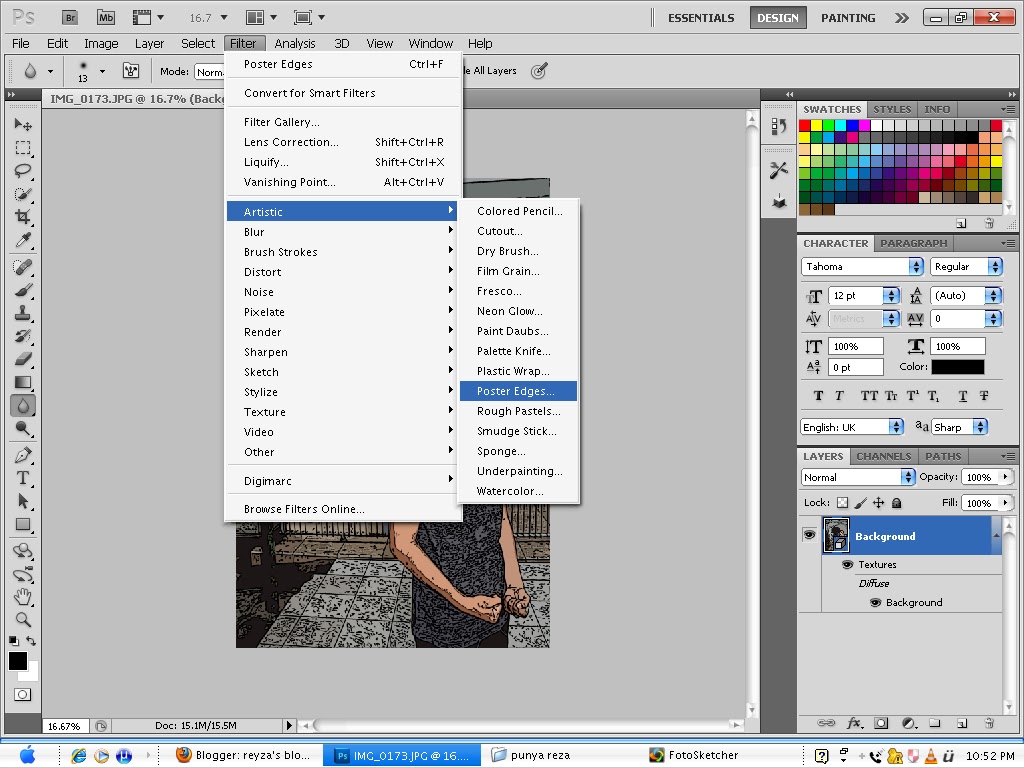Select the Quick Selection tool
This screenshot has height=768, width=1024.
click(x=23, y=194)
